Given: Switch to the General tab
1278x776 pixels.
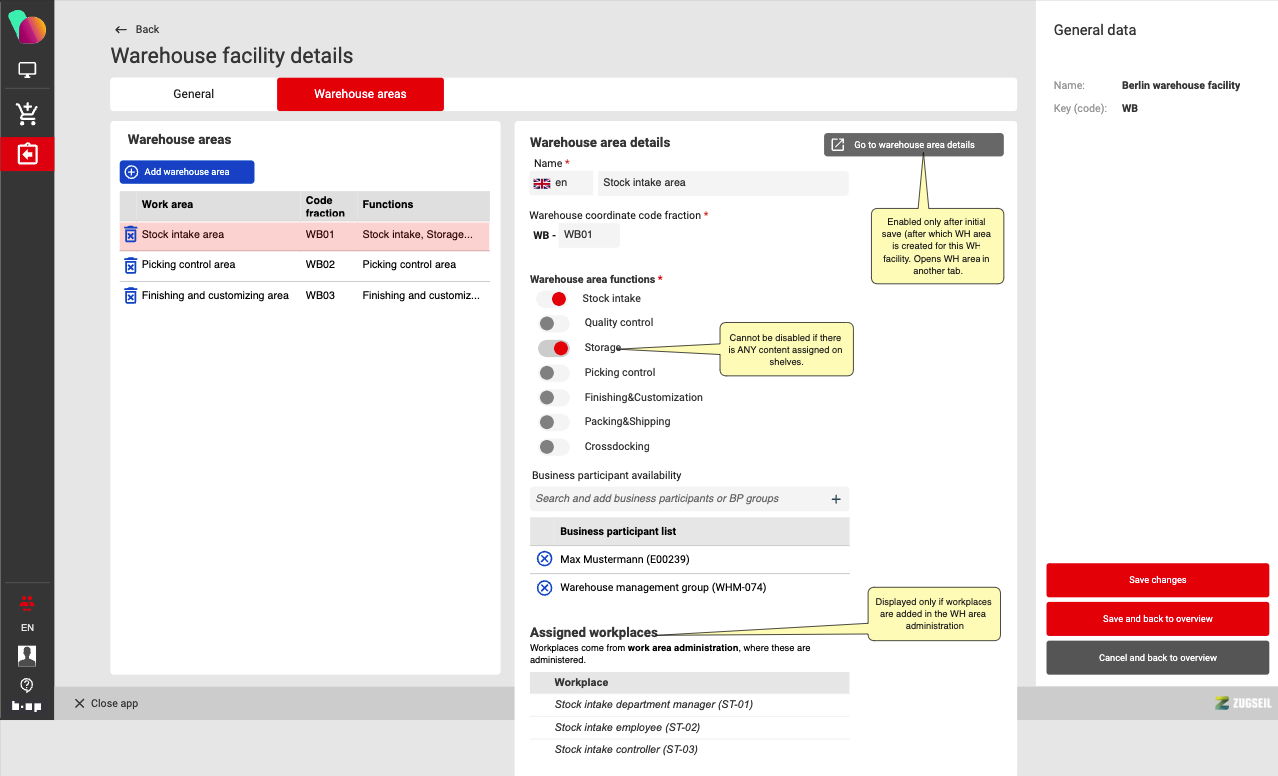Looking at the screenshot, I should point(193,94).
